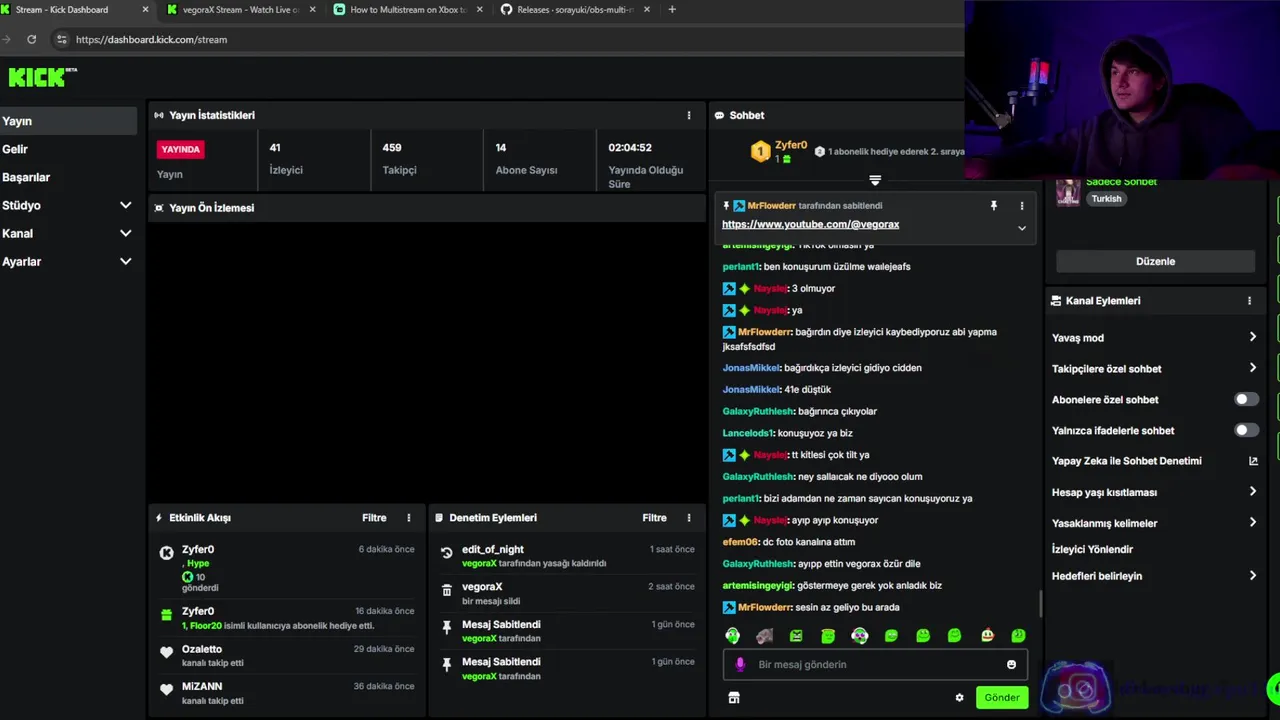Click Ozaletto followed entry in activity feed
This screenshot has height=720, width=1280.
(286, 655)
